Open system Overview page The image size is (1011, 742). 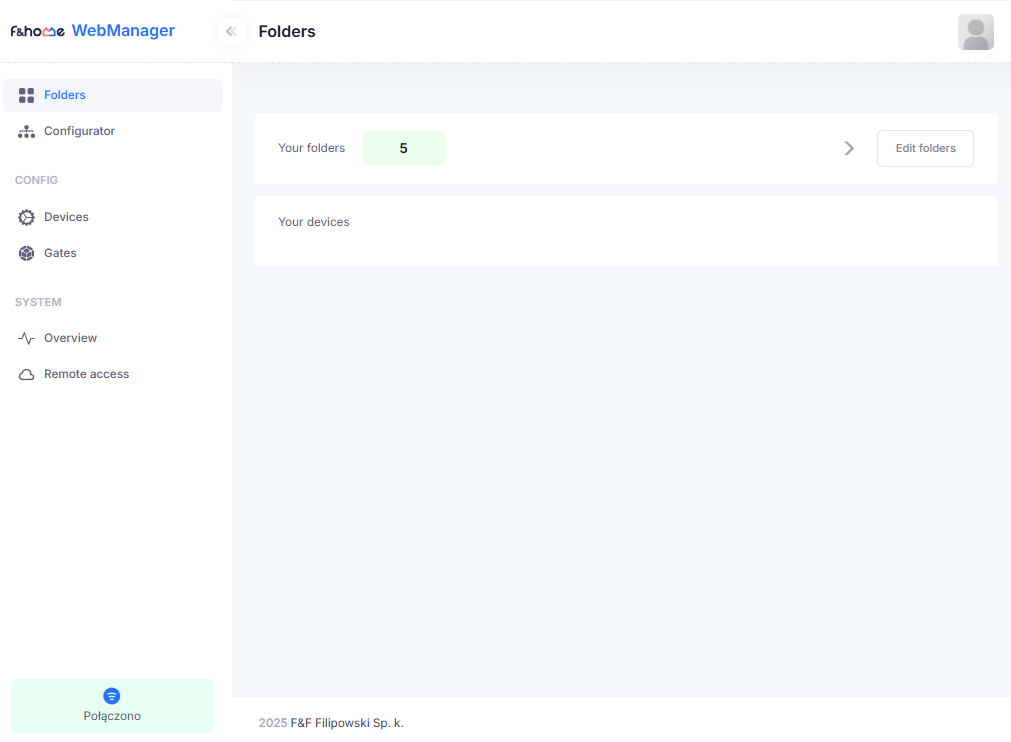(113, 338)
